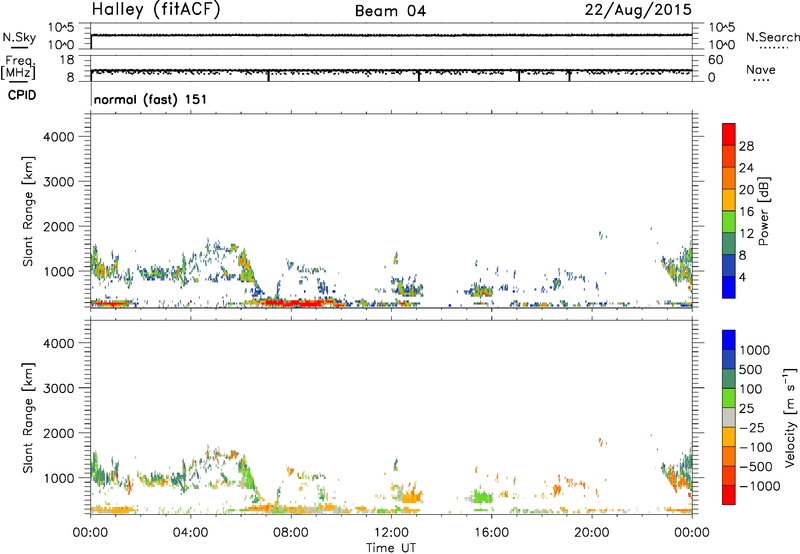Click the date '22/Aug/2015'

tap(638, 10)
